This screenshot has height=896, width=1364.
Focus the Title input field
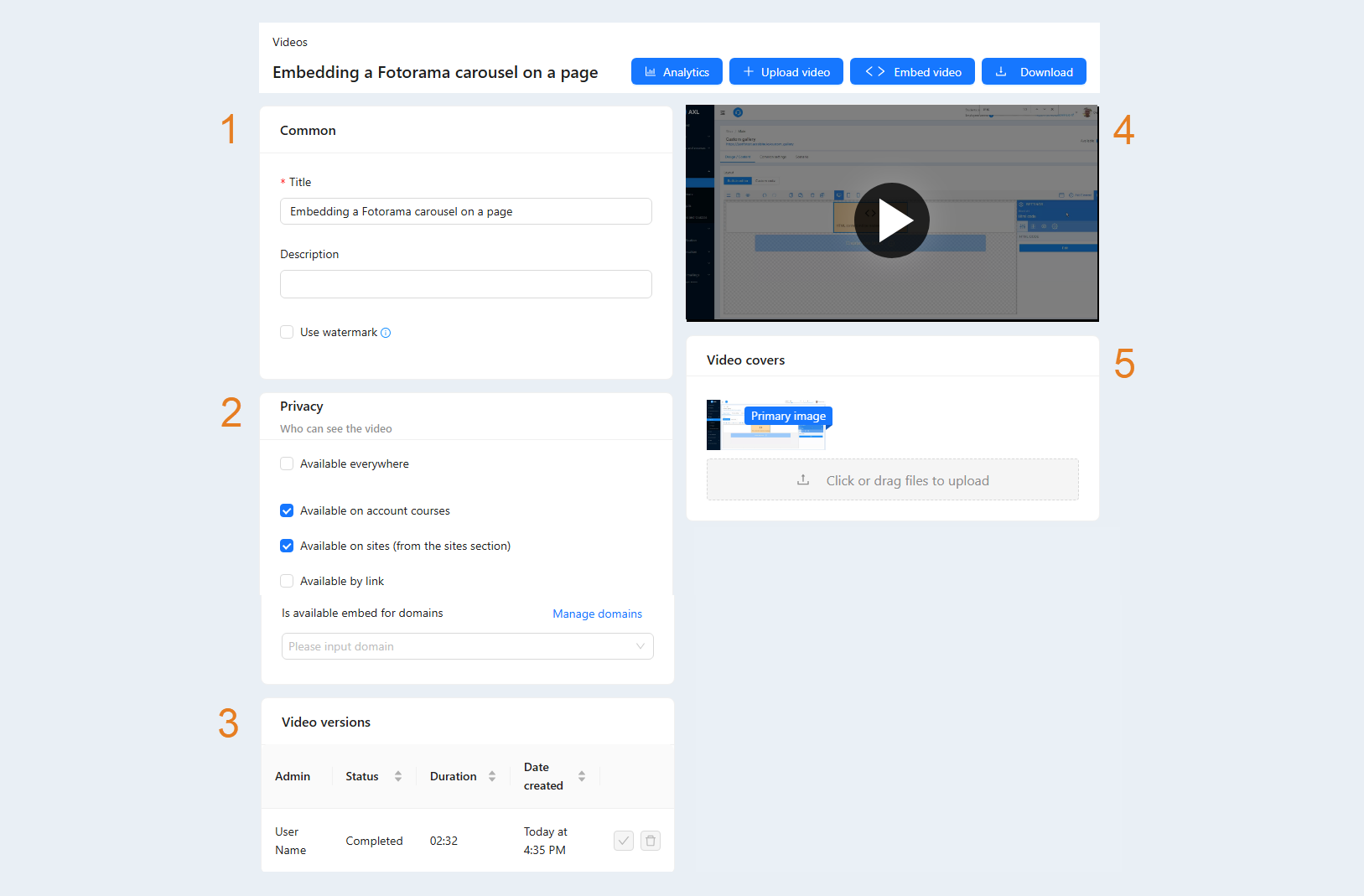point(466,211)
